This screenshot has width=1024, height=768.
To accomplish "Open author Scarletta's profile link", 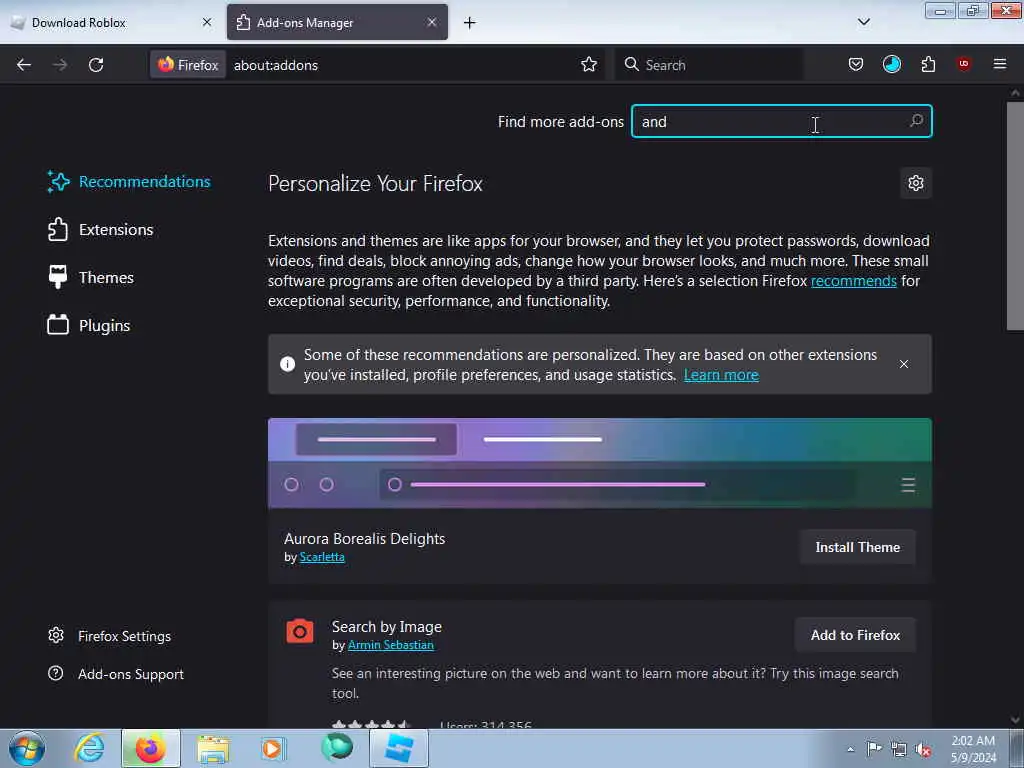I will (322, 557).
